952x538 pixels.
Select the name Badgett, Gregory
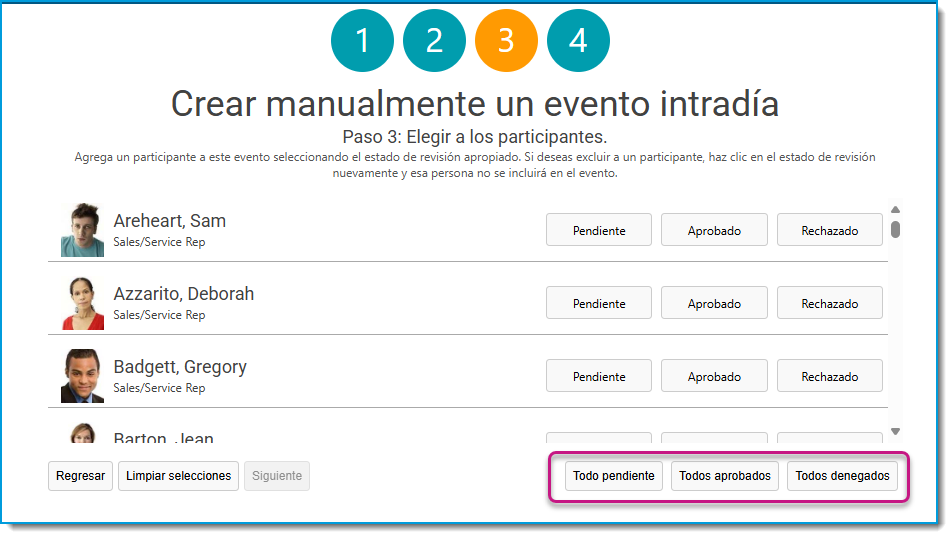[180, 367]
